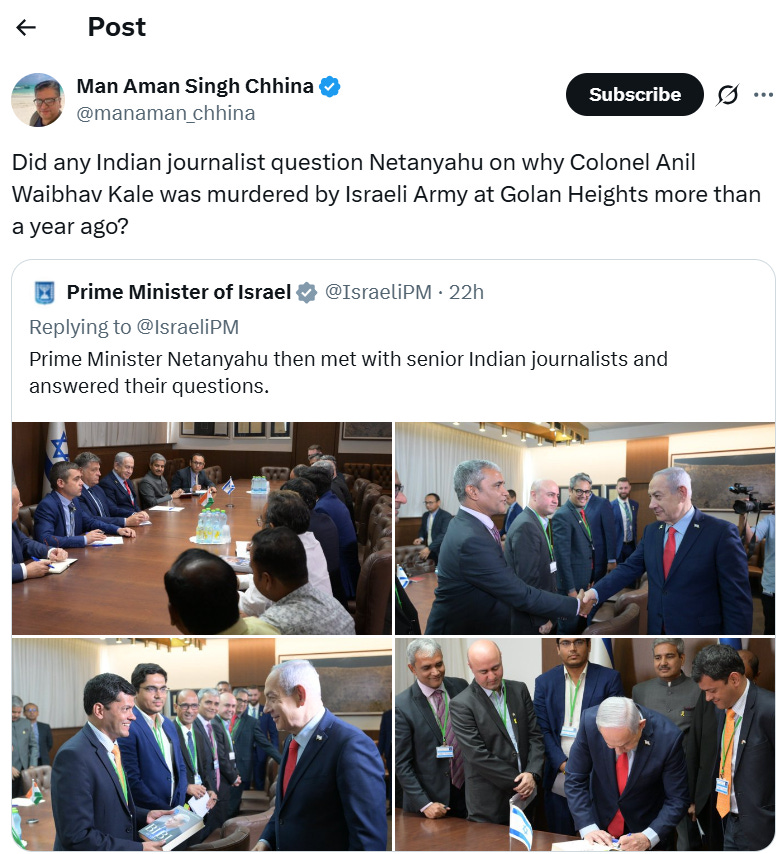View the photo of Netanyahu signing
This screenshot has height=854, width=783.
[585, 744]
